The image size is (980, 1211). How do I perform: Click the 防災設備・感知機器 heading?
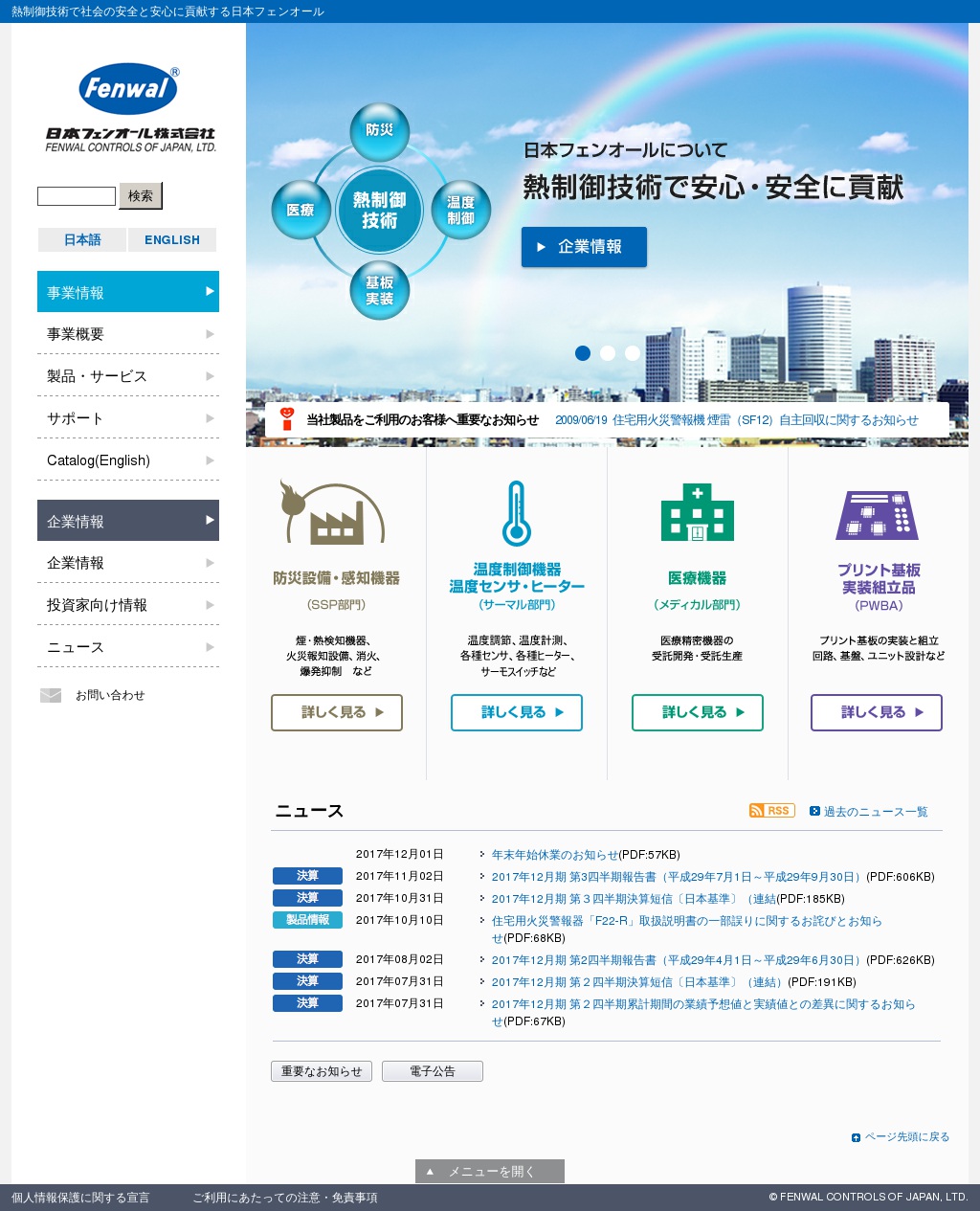pyautogui.click(x=337, y=578)
